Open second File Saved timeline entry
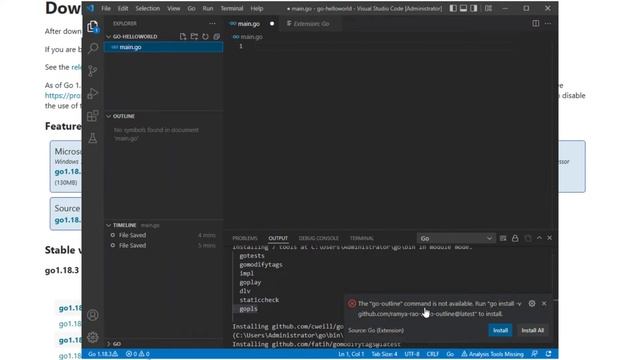The image size is (640, 360). point(163,245)
